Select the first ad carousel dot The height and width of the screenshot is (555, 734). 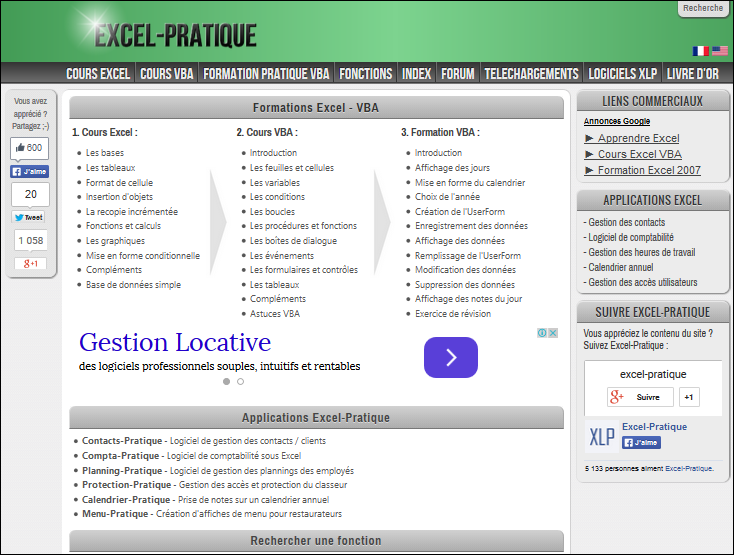click(227, 381)
